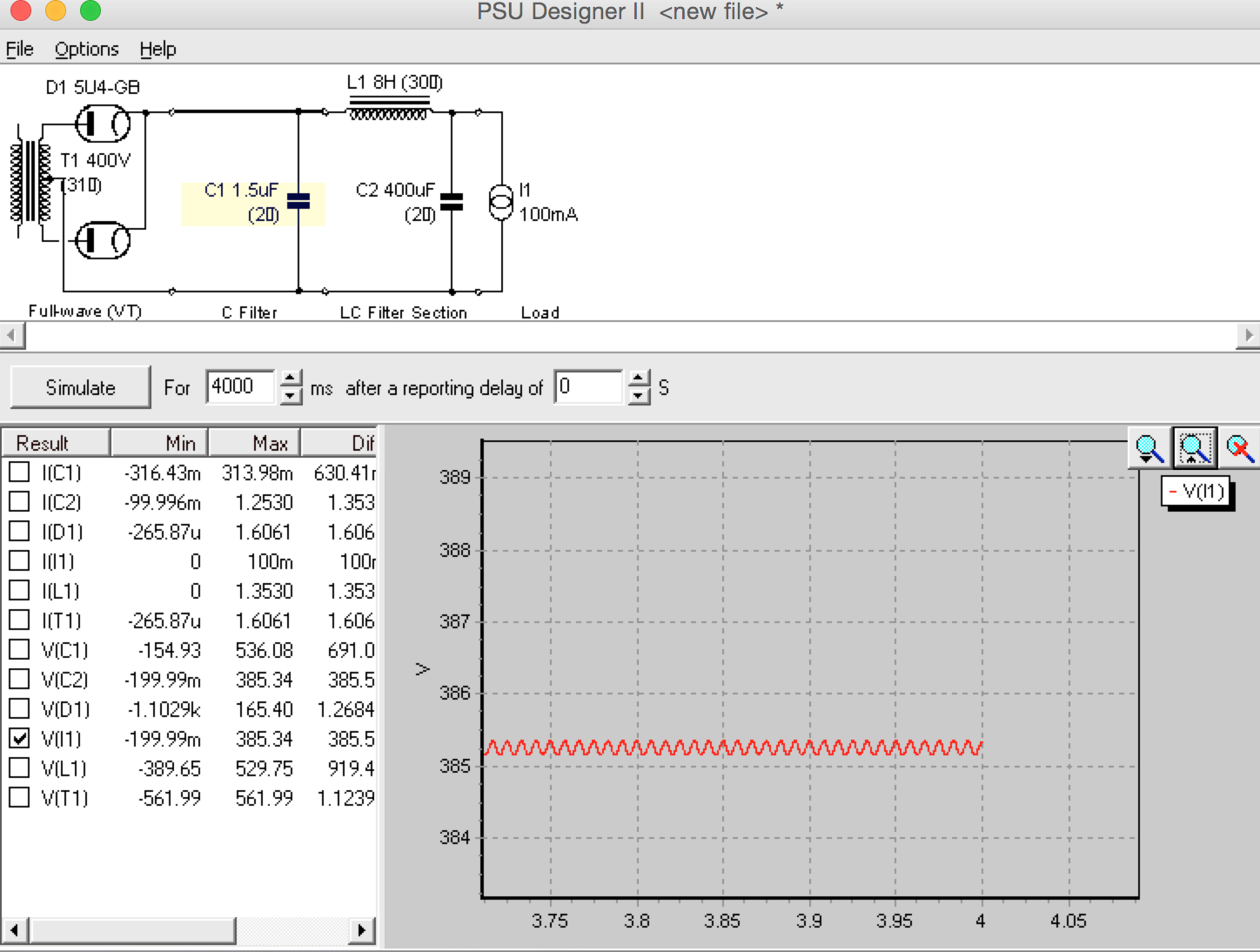Enable the V(T1) result checkbox
1260x952 pixels.
(19, 797)
